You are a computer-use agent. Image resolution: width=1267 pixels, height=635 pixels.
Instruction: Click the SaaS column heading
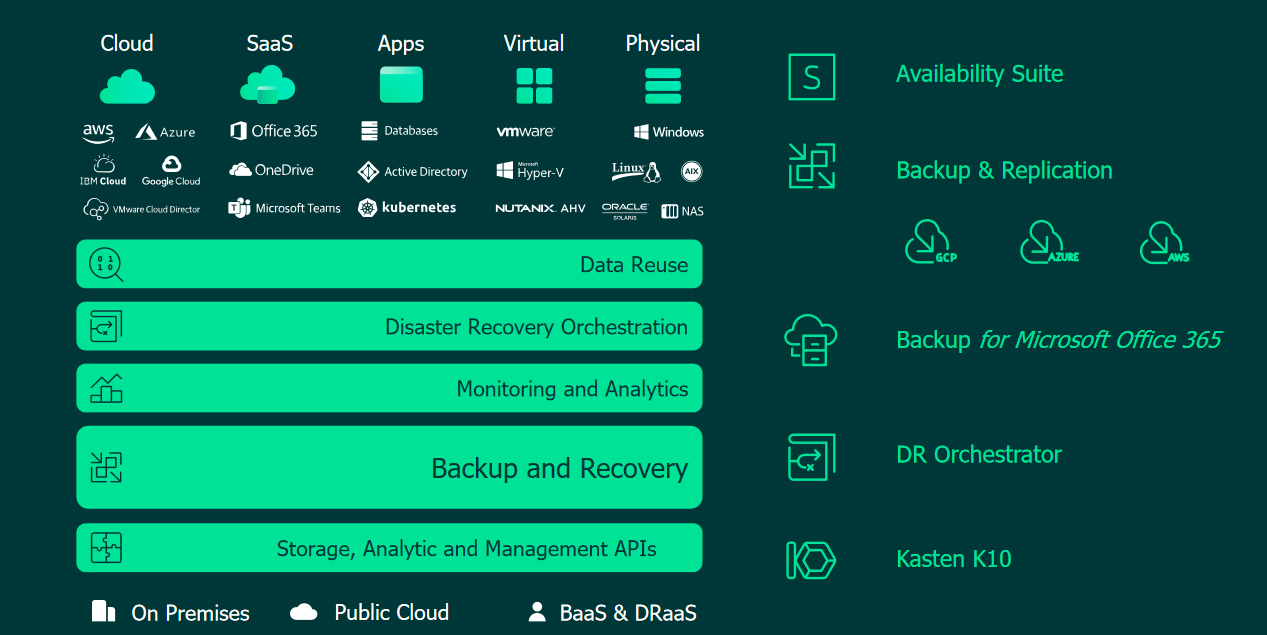(x=270, y=43)
